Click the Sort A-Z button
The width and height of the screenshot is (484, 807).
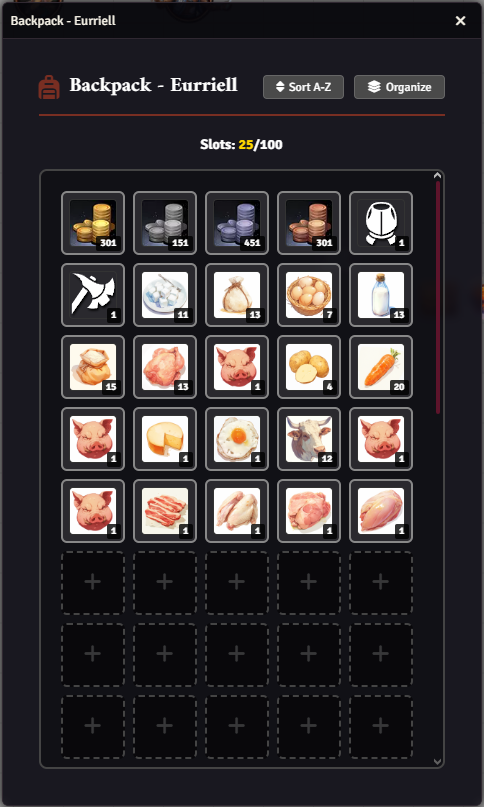click(x=303, y=87)
